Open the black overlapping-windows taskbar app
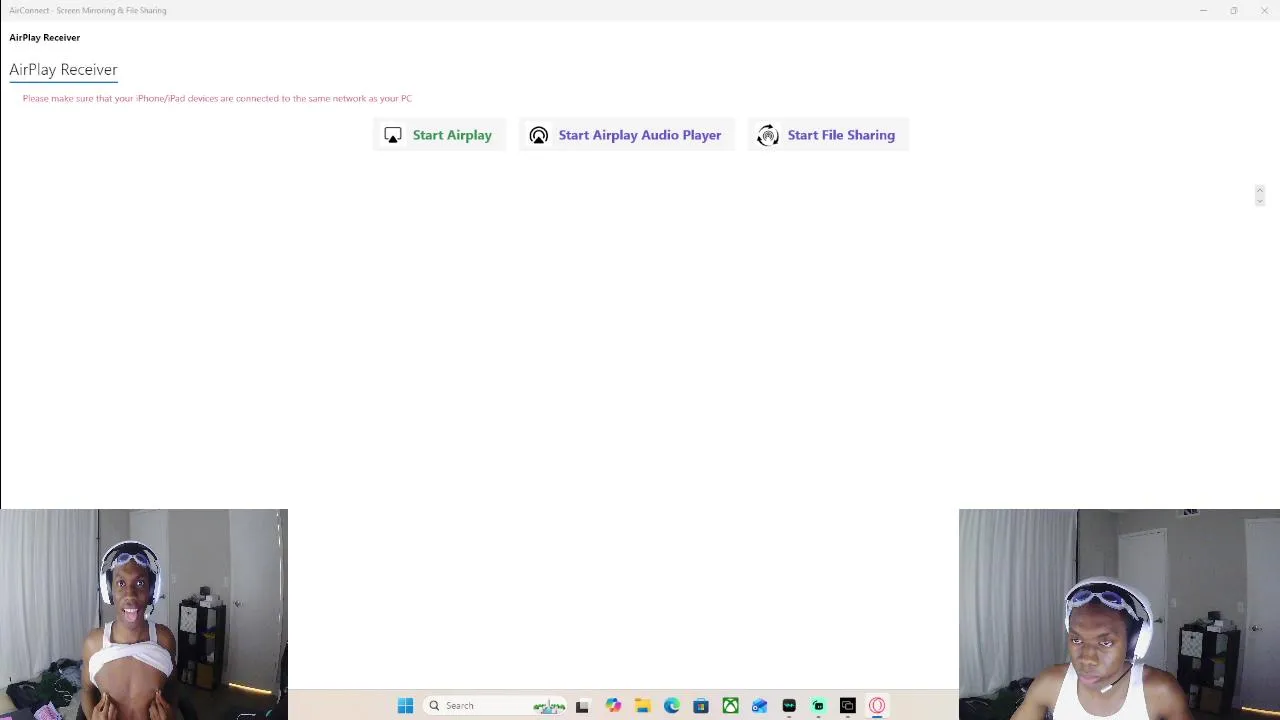Viewport: 1280px width, 720px height. click(x=847, y=706)
